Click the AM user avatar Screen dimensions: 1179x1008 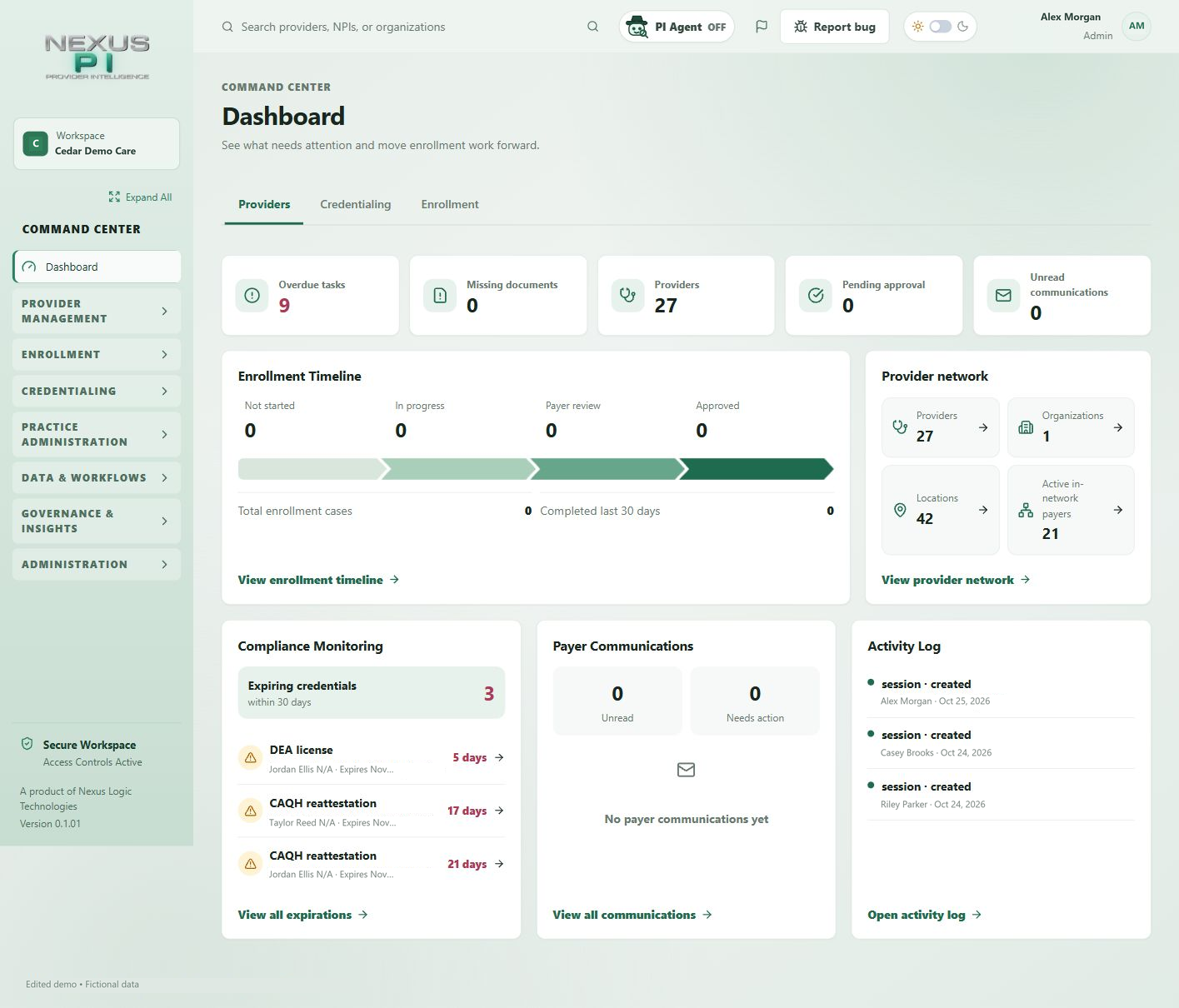1137,27
